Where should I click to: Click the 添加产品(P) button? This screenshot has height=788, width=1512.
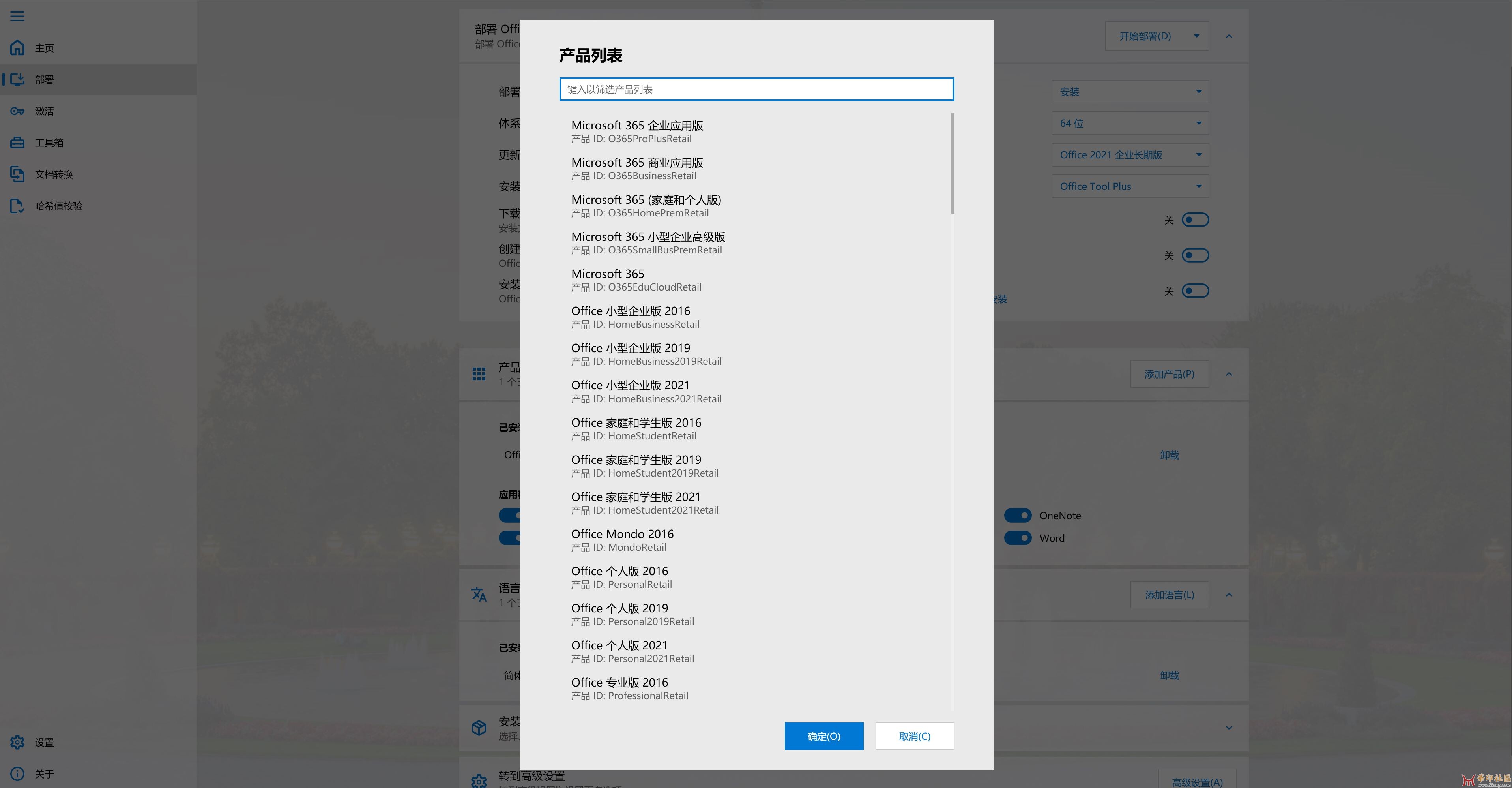[1169, 374]
